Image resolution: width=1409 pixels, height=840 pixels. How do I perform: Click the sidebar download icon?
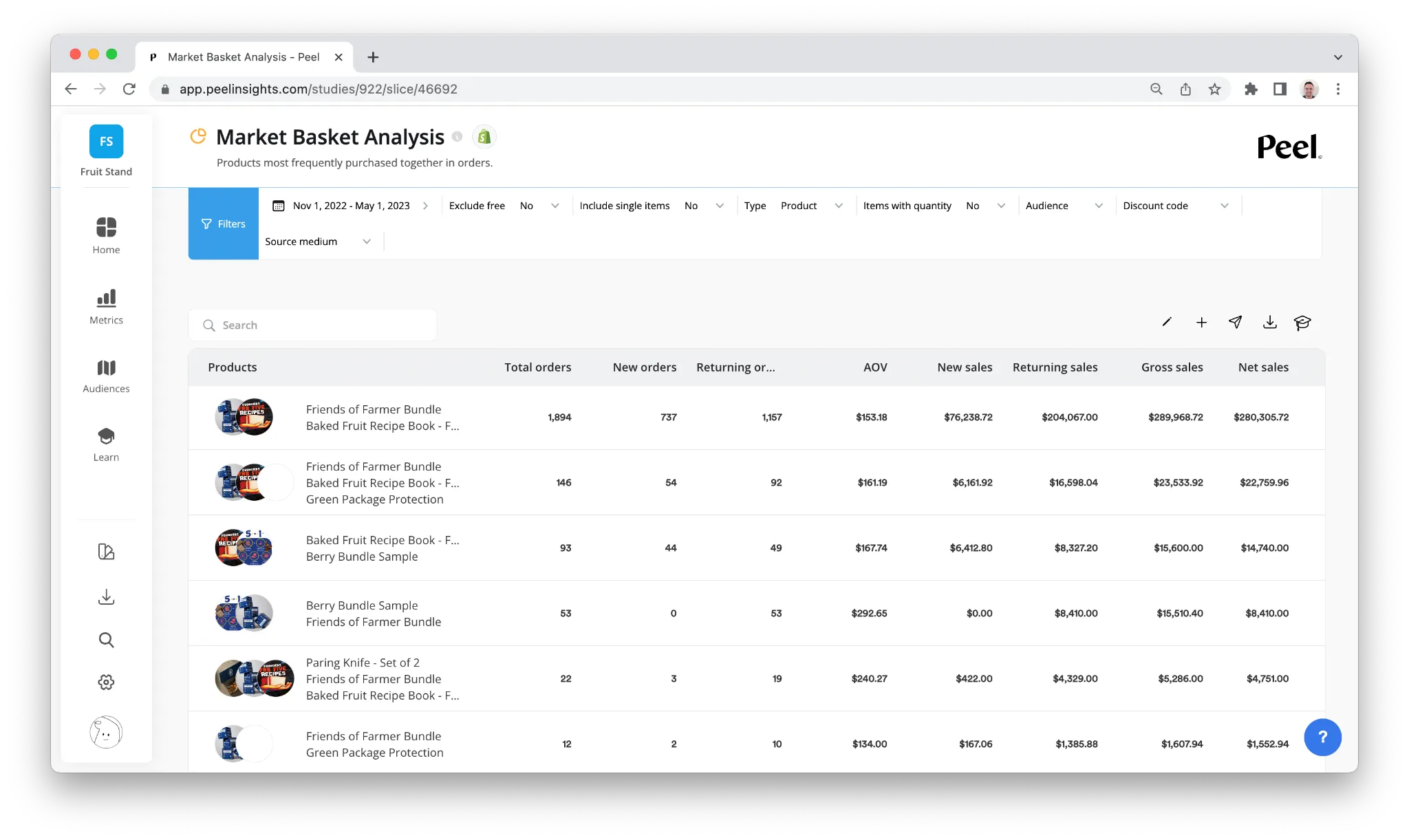coord(106,596)
